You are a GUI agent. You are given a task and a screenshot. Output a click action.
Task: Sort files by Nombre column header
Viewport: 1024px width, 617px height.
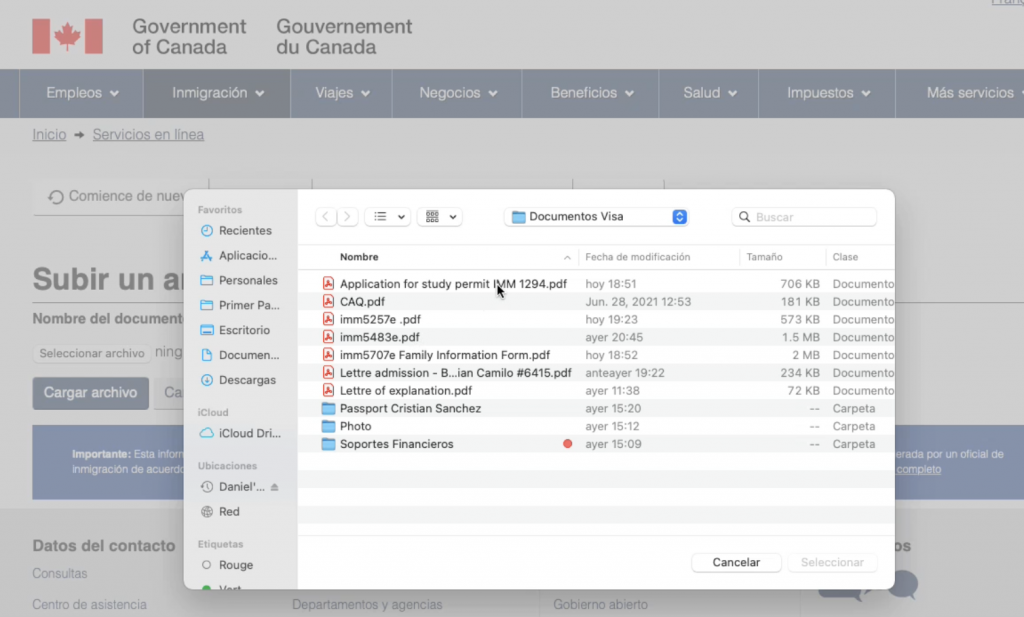pos(359,257)
